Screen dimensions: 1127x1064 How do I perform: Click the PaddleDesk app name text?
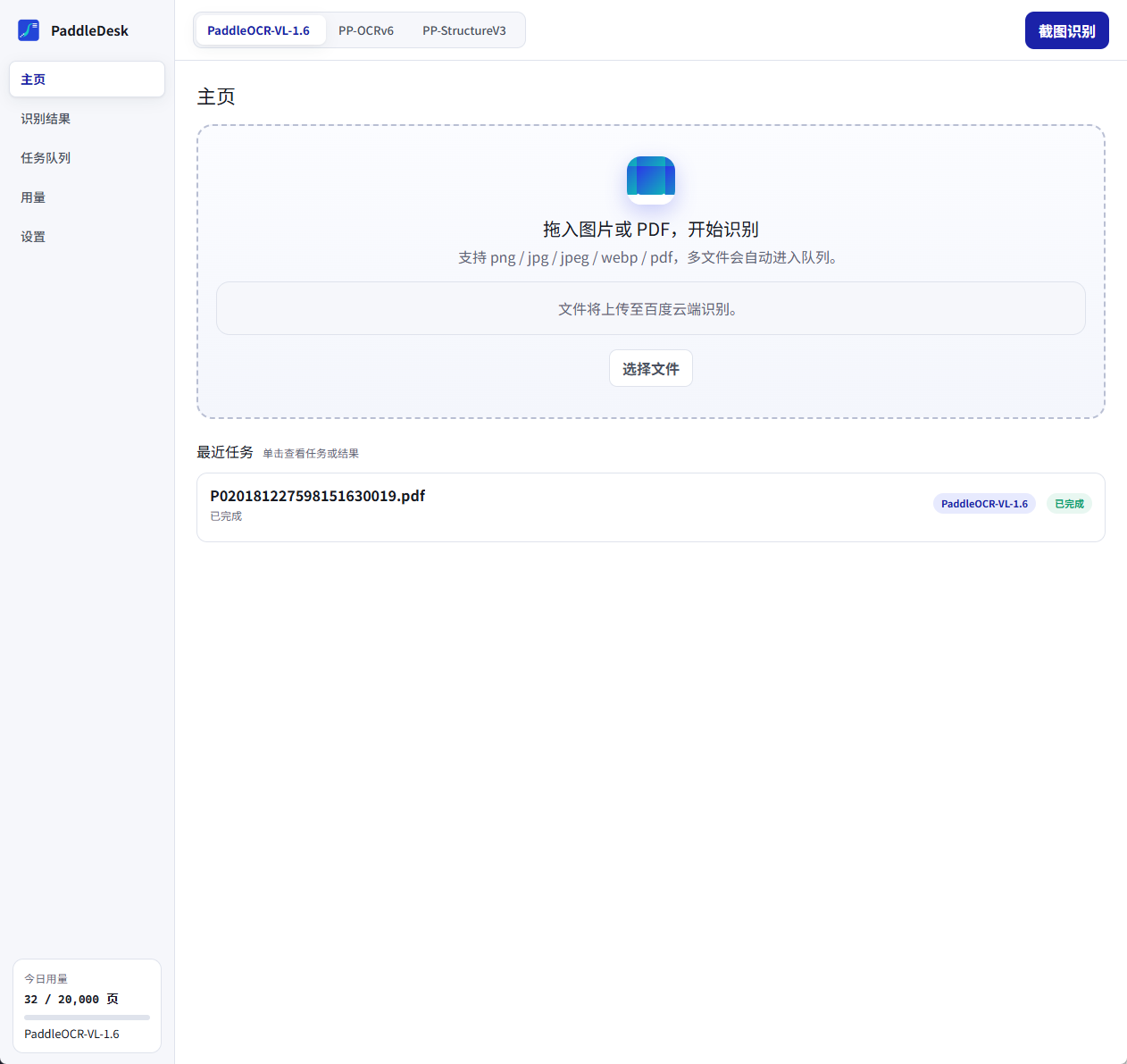[89, 30]
